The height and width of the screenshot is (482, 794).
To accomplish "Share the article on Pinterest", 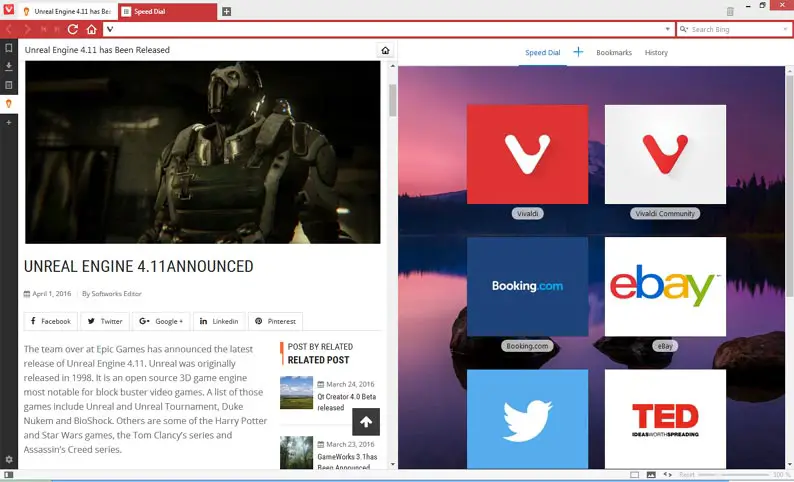I will point(275,322).
